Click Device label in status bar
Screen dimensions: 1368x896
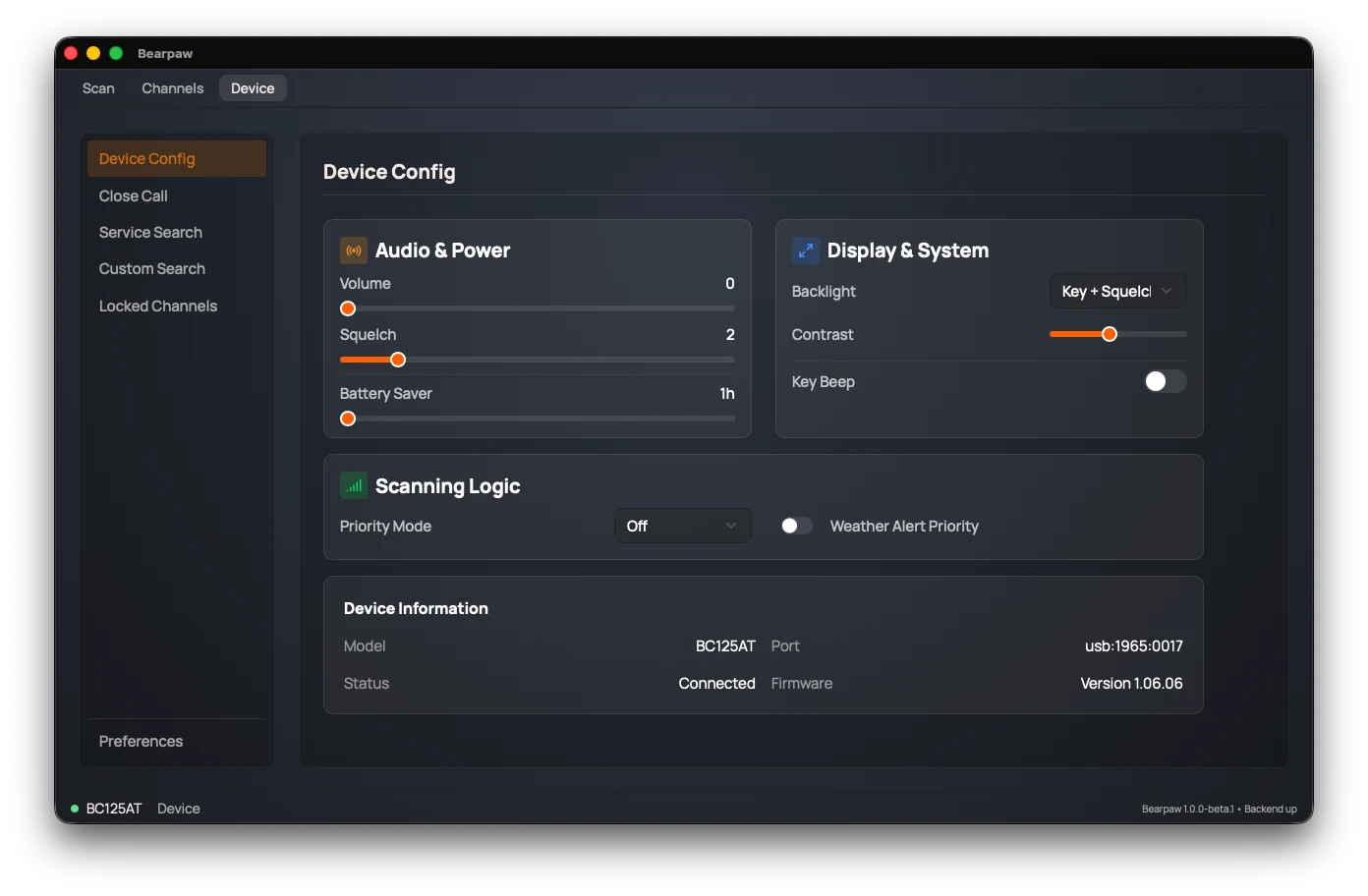coord(179,809)
